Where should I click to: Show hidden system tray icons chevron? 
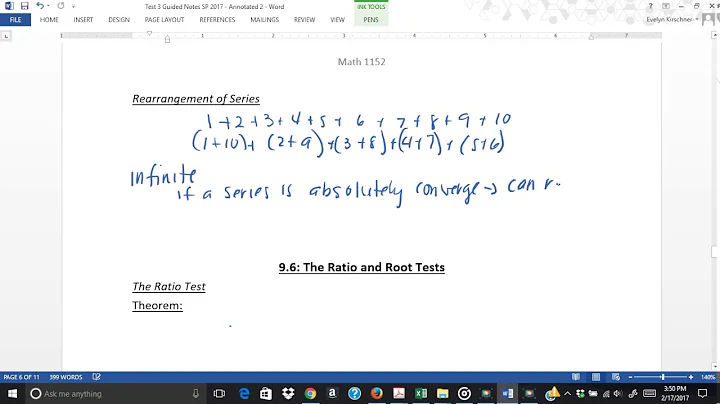coord(568,393)
